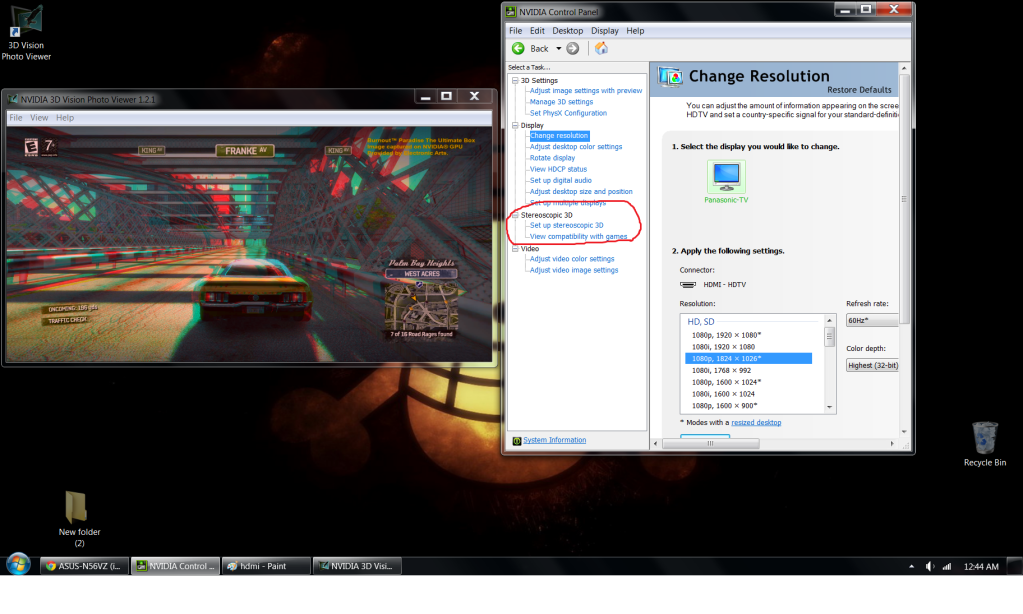The height and width of the screenshot is (614, 1023).
Task: Open the View menu in Photo Viewer
Action: pyautogui.click(x=39, y=118)
